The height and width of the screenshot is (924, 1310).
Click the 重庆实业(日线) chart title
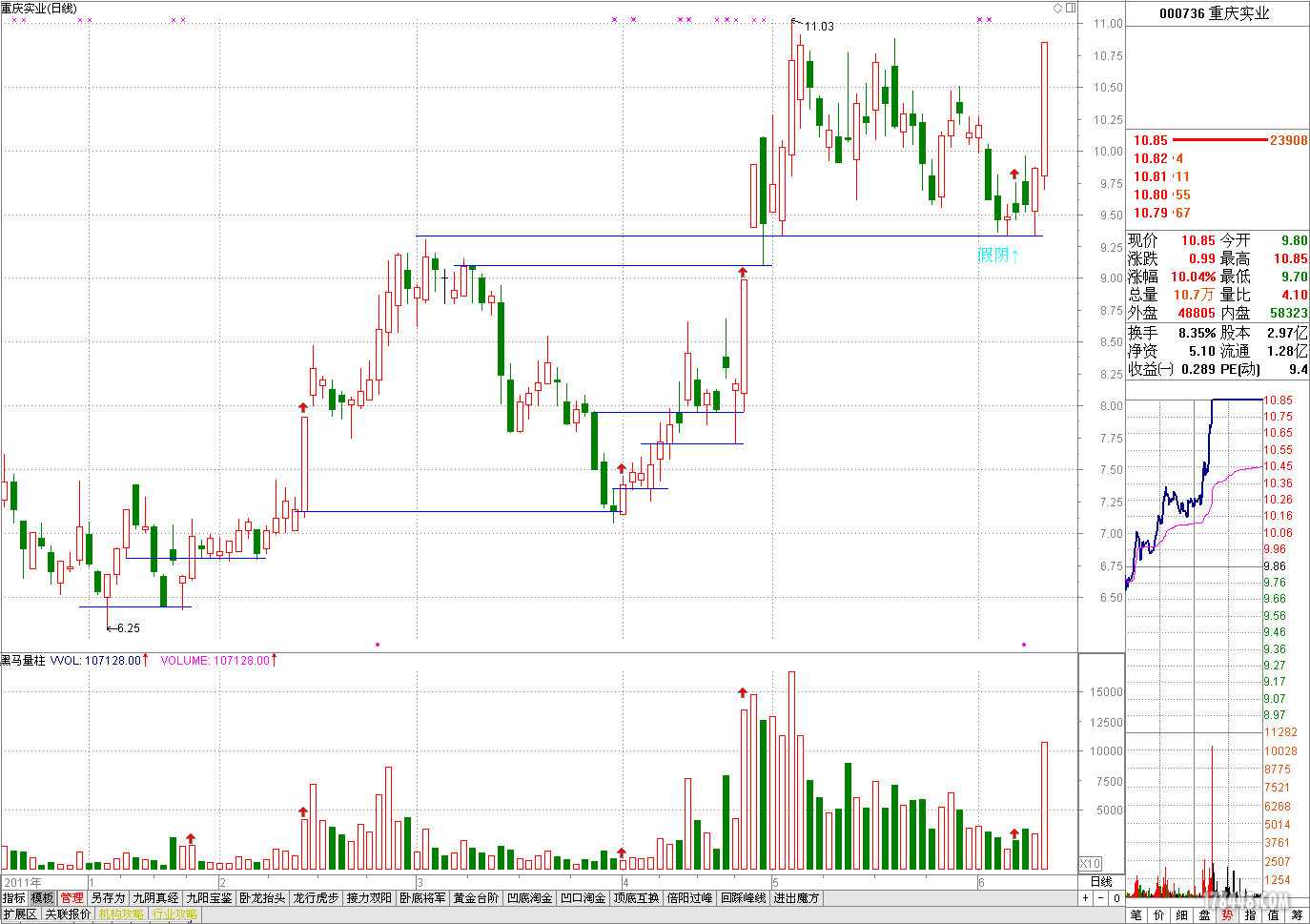pos(39,8)
